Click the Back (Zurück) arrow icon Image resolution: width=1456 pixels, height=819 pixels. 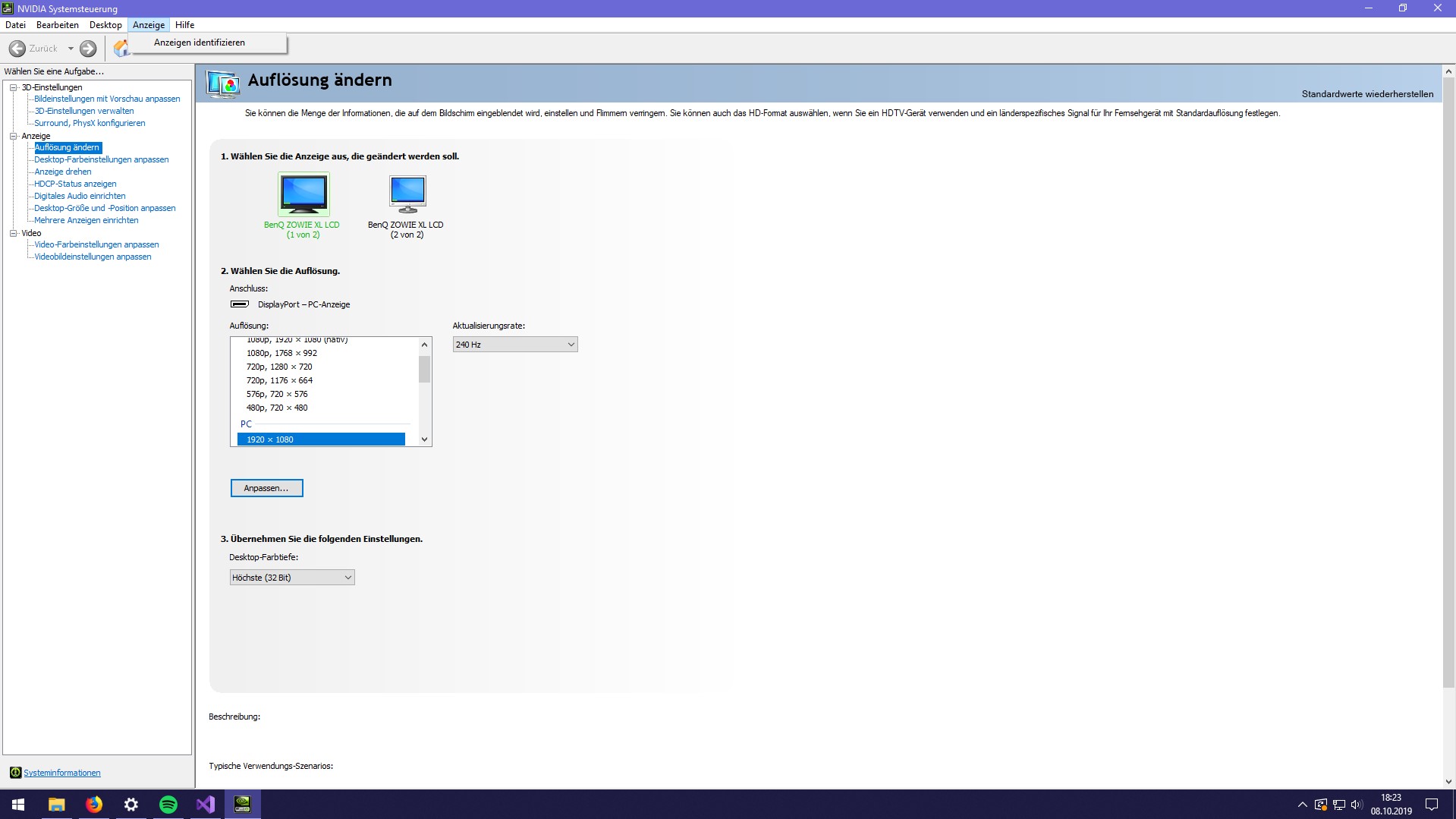click(x=17, y=49)
